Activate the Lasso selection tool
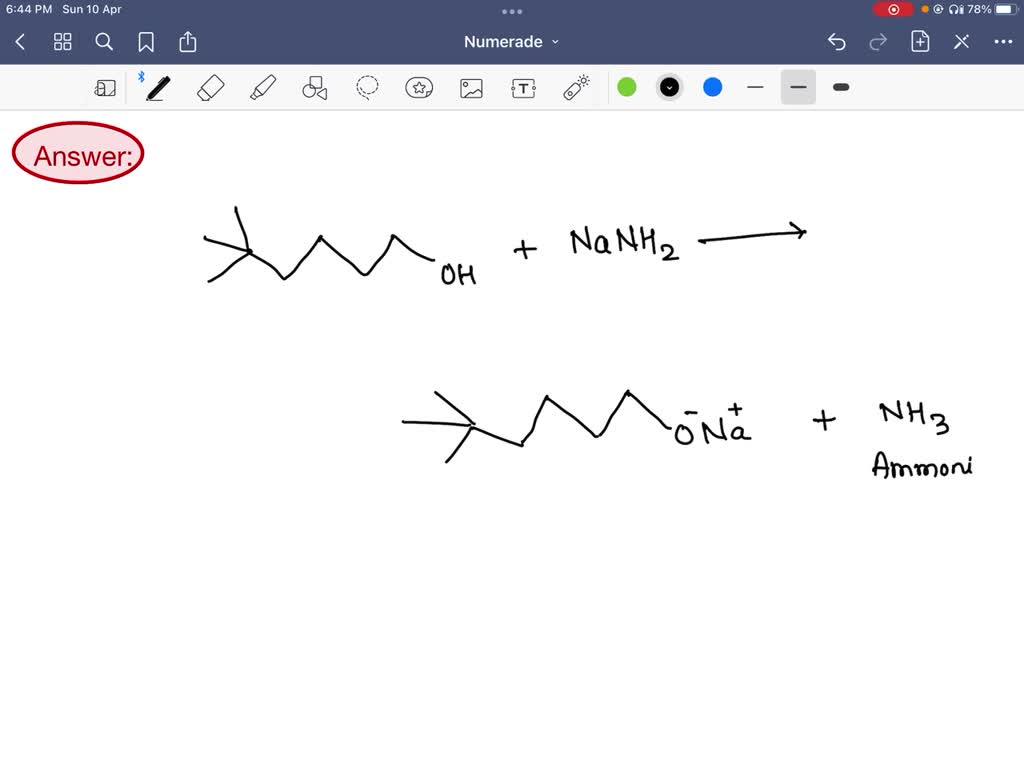 pyautogui.click(x=367, y=87)
